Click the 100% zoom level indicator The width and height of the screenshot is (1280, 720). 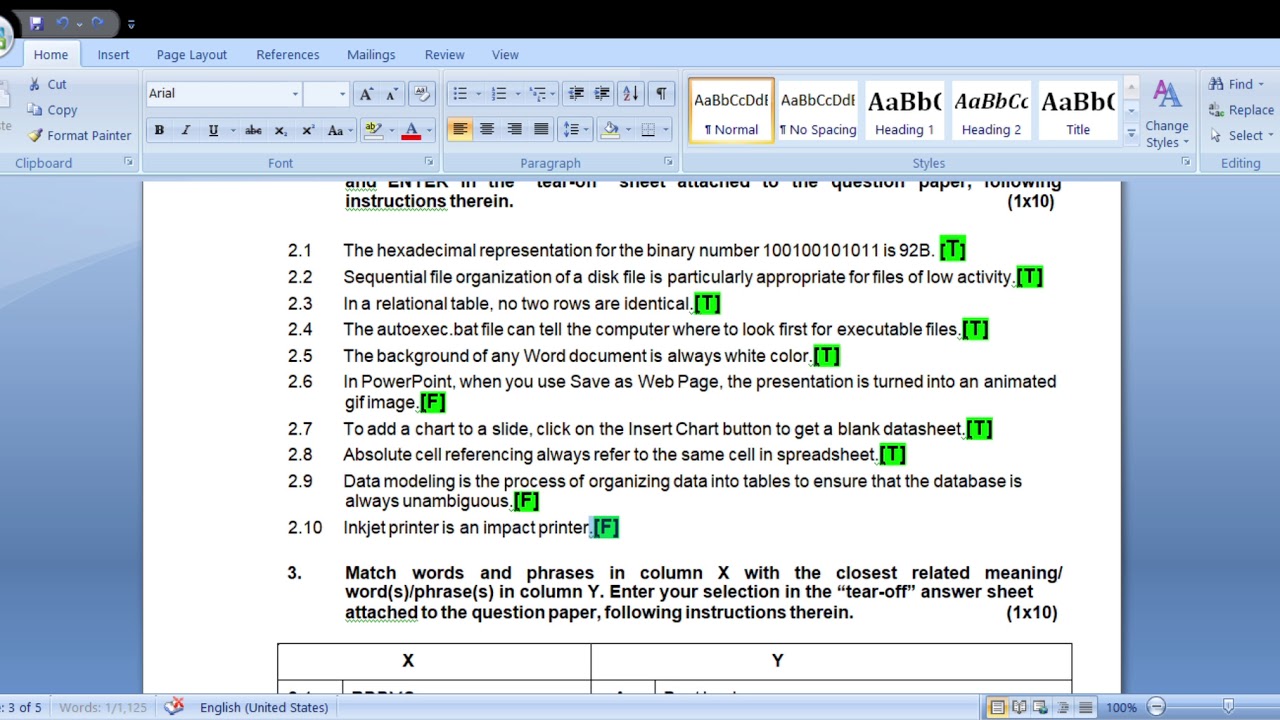click(x=1121, y=708)
